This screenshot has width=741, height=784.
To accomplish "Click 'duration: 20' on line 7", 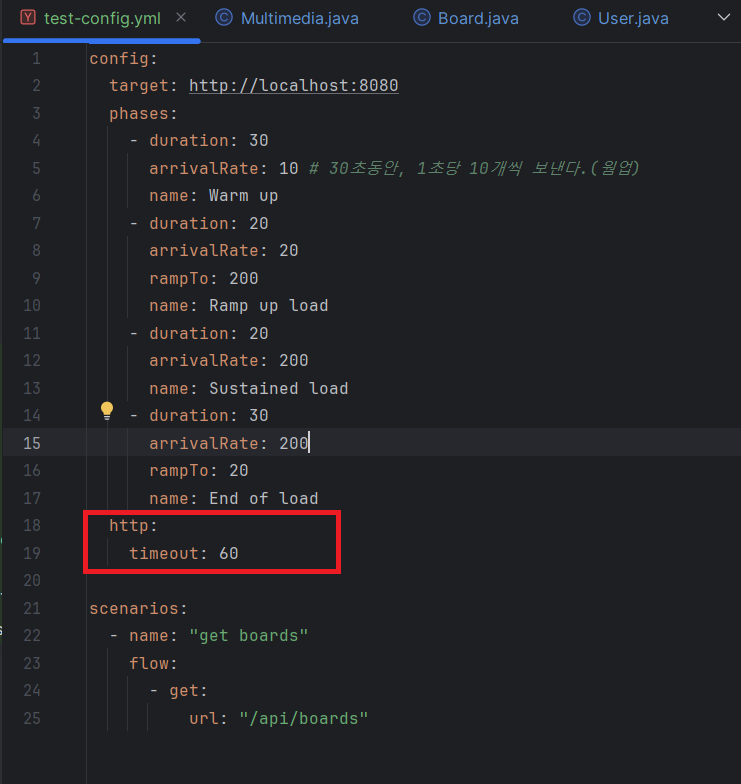I will 209,223.
